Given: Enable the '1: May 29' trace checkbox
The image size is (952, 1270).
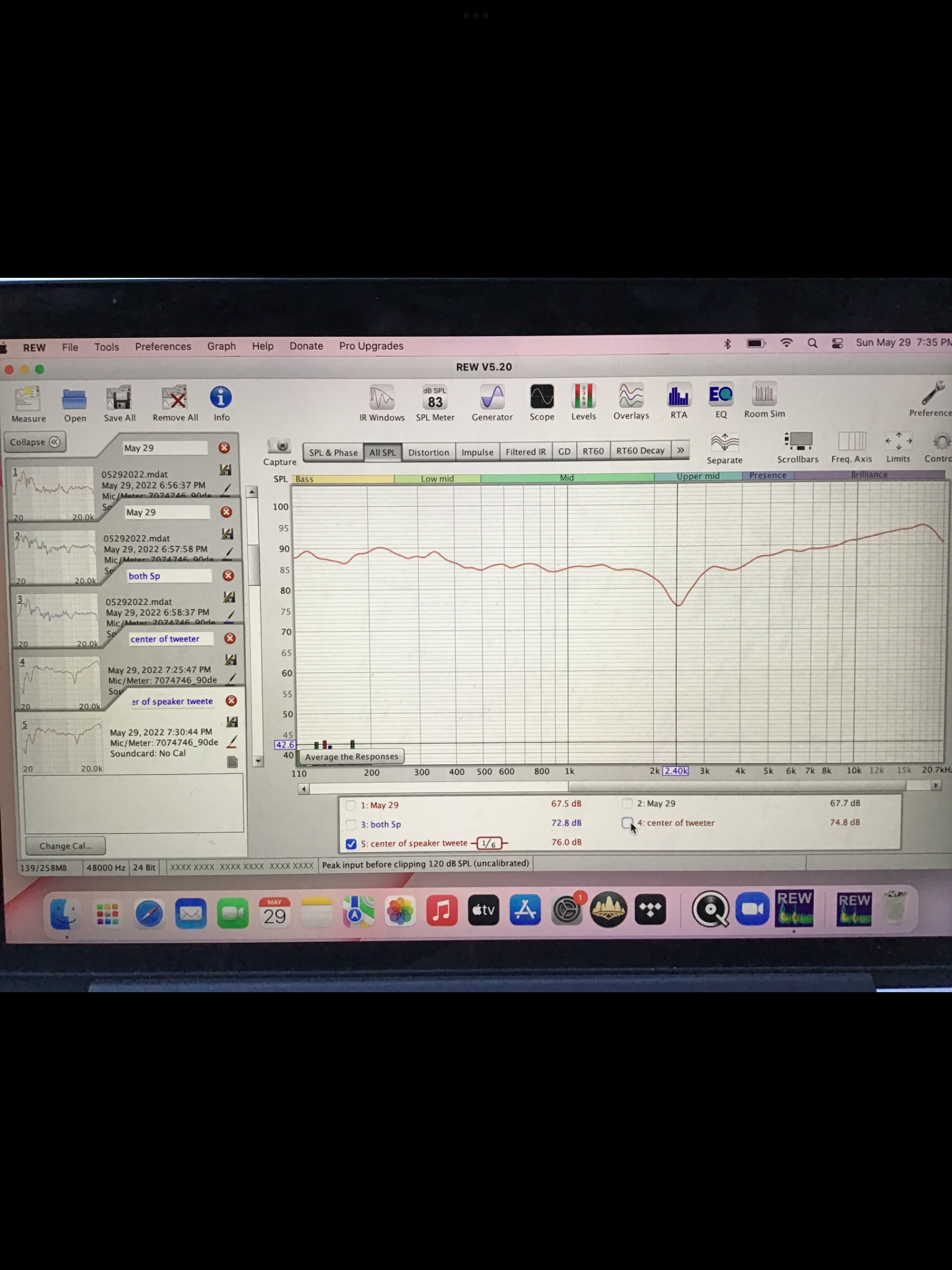Looking at the screenshot, I should pyautogui.click(x=351, y=805).
